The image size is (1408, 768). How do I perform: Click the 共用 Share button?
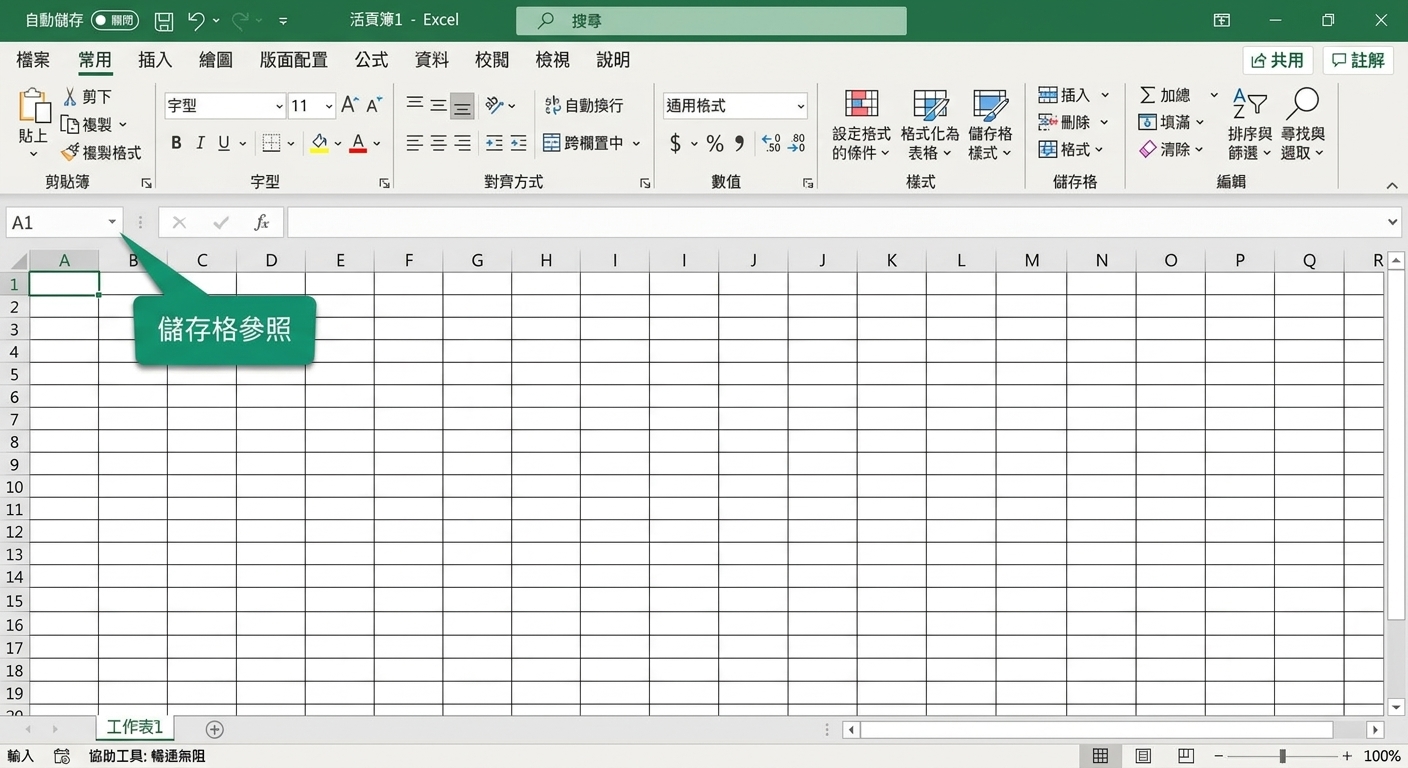[1277, 60]
